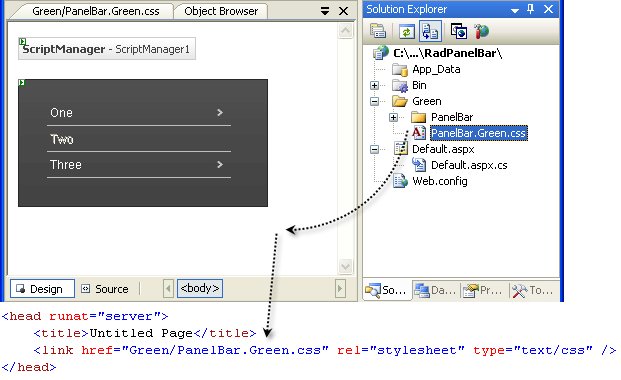This screenshot has width=621, height=380.
Task: Select the Web.config file
Action: [440, 181]
